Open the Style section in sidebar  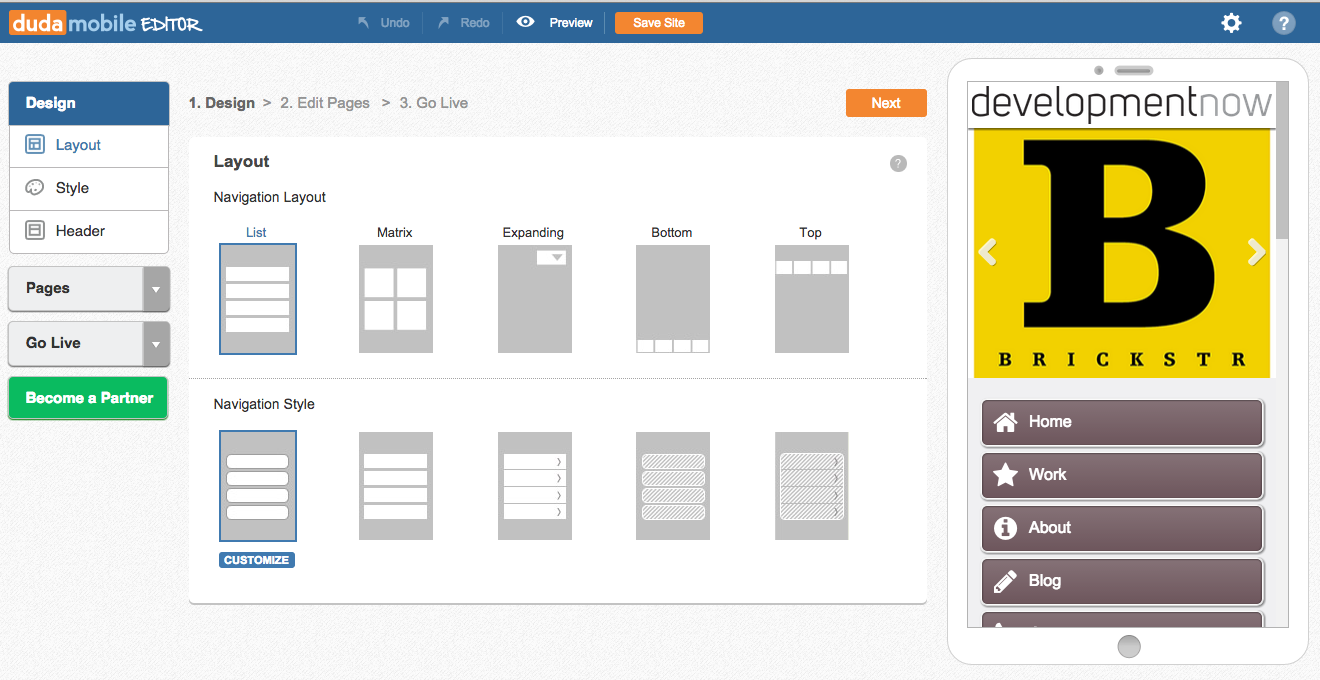click(72, 188)
